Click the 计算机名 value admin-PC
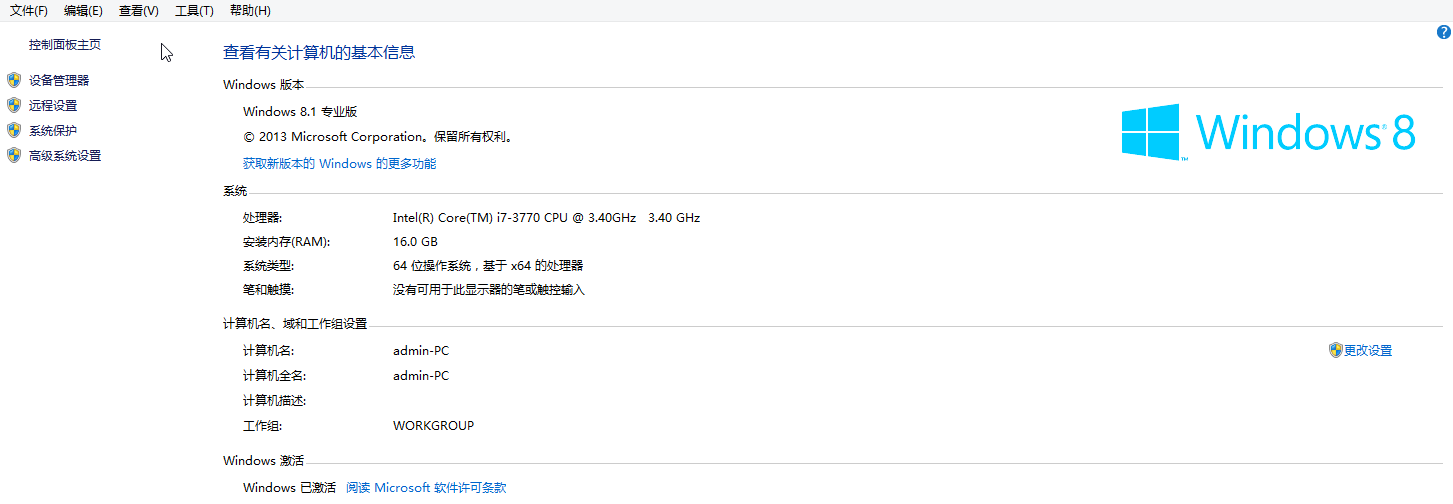The height and width of the screenshot is (504, 1453). click(421, 351)
